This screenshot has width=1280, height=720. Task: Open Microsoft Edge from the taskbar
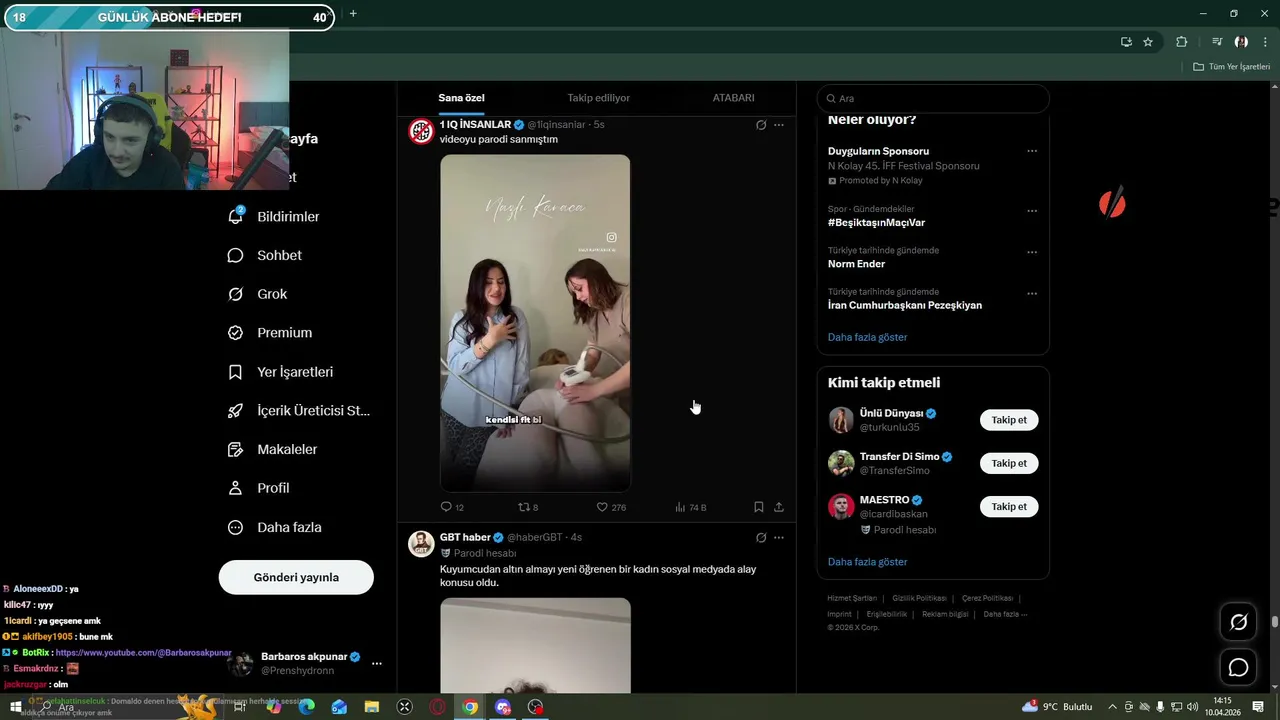[x=307, y=707]
